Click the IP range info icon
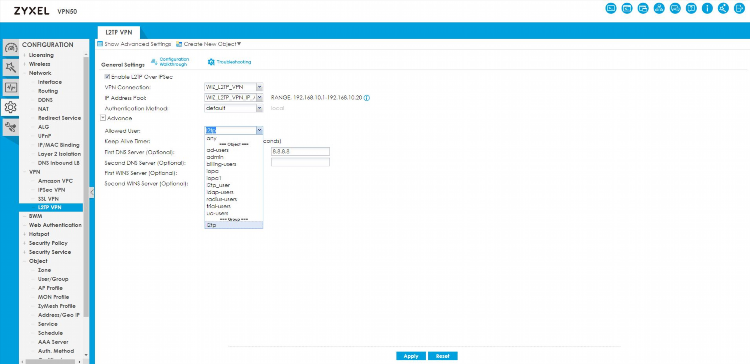This screenshot has height=364, width=750. tap(367, 98)
